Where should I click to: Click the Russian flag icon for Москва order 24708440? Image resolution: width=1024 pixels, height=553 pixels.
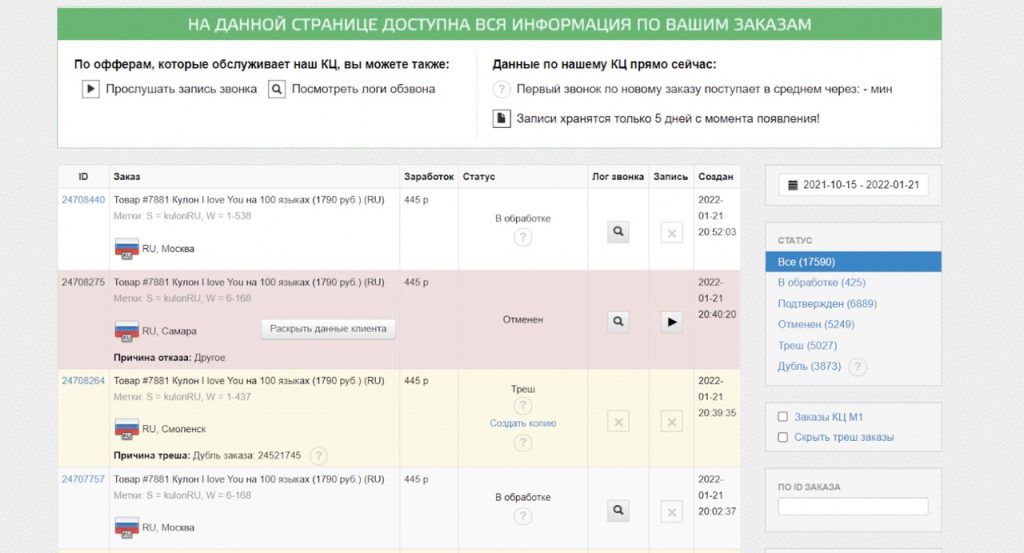[x=127, y=249]
